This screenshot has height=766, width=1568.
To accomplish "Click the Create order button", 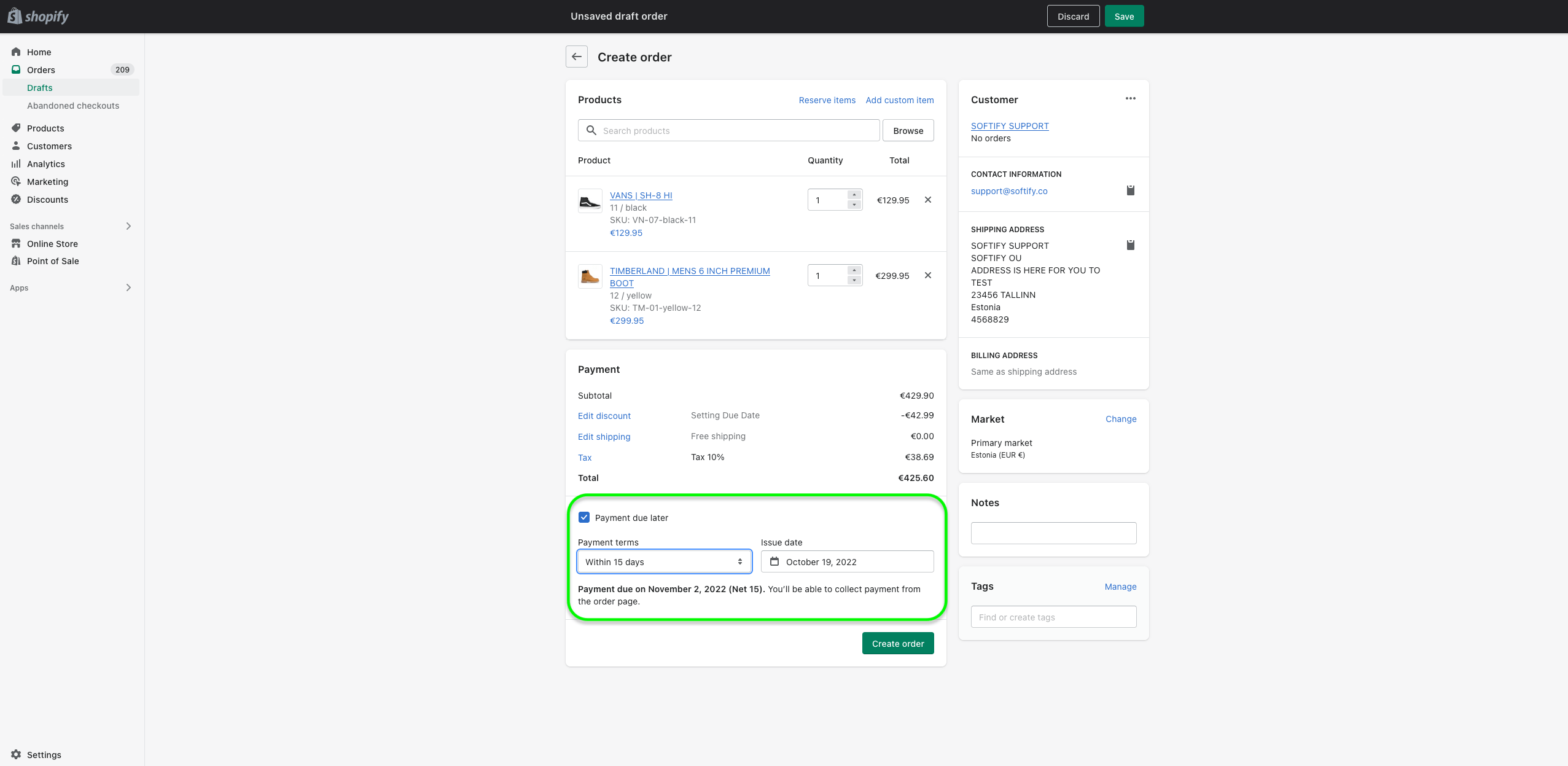I will point(897,643).
